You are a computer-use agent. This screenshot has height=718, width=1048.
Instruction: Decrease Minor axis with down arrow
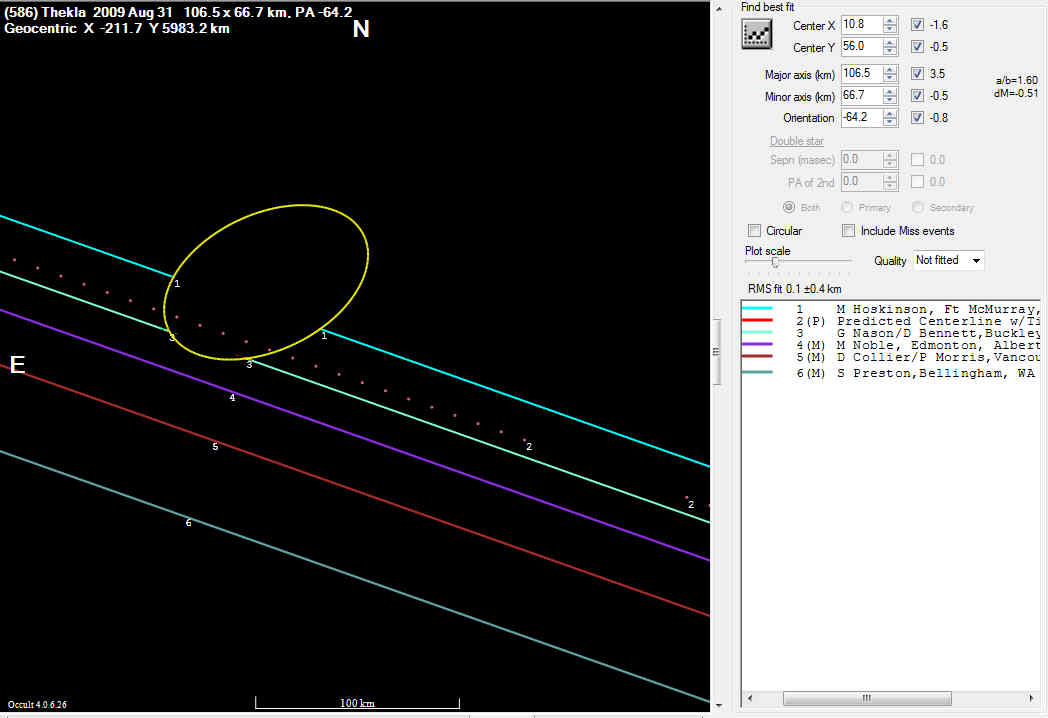[x=890, y=100]
